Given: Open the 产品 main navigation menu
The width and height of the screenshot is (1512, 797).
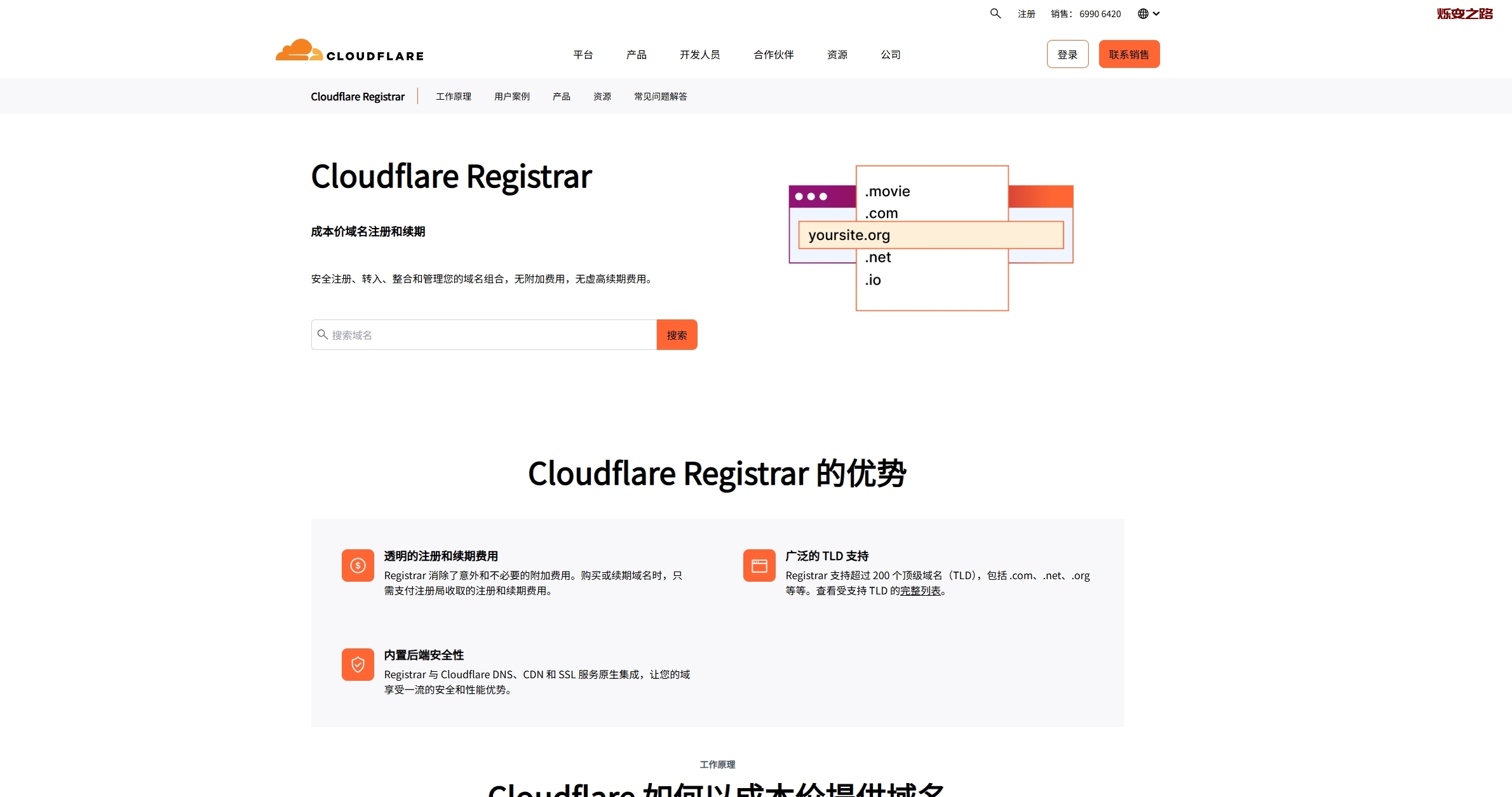Looking at the screenshot, I should (636, 55).
